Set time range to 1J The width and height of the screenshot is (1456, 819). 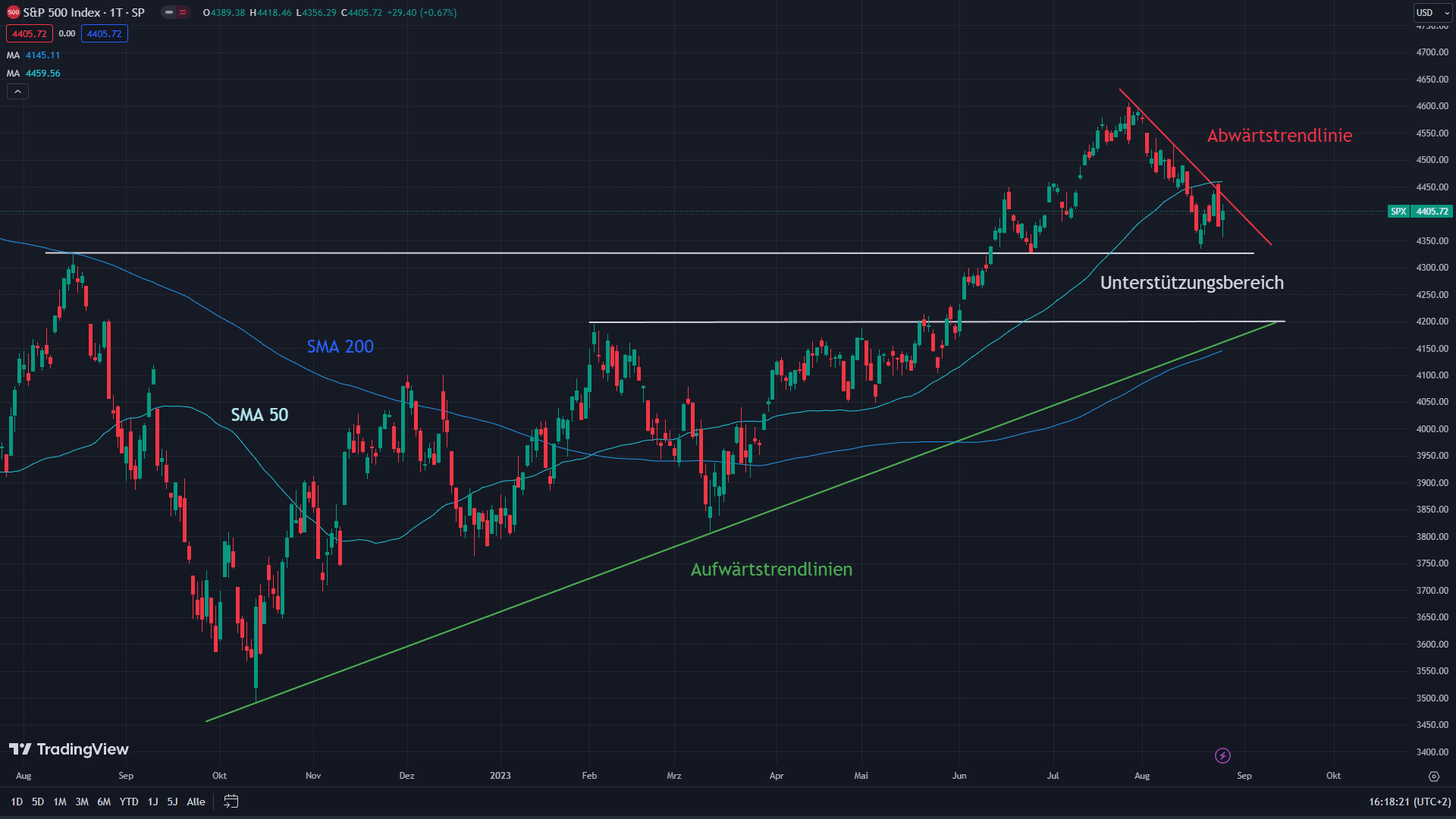pos(152,802)
